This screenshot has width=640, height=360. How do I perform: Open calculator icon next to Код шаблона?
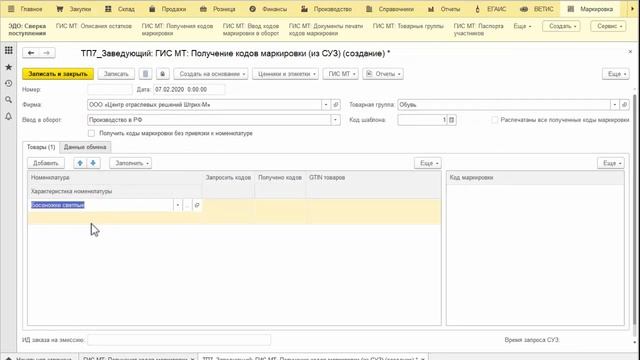click(x=451, y=120)
